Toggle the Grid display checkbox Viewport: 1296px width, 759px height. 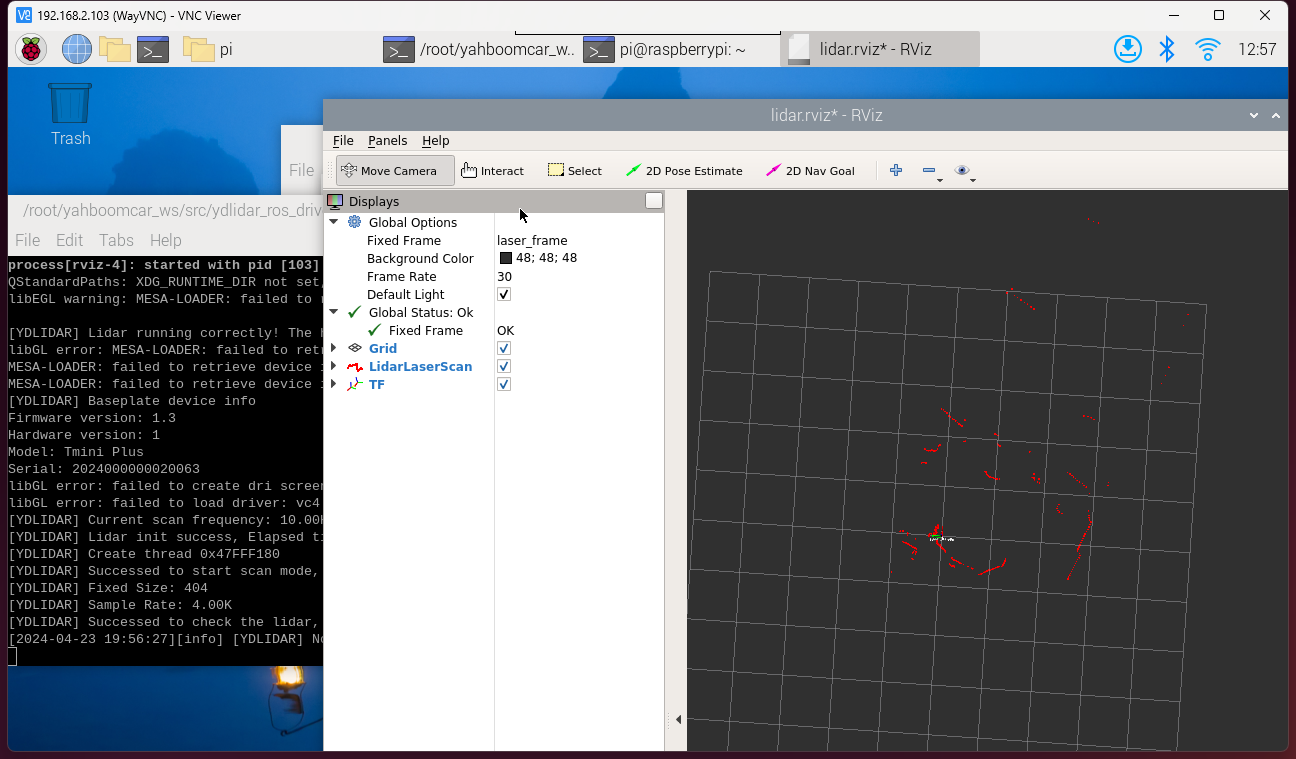tap(504, 348)
